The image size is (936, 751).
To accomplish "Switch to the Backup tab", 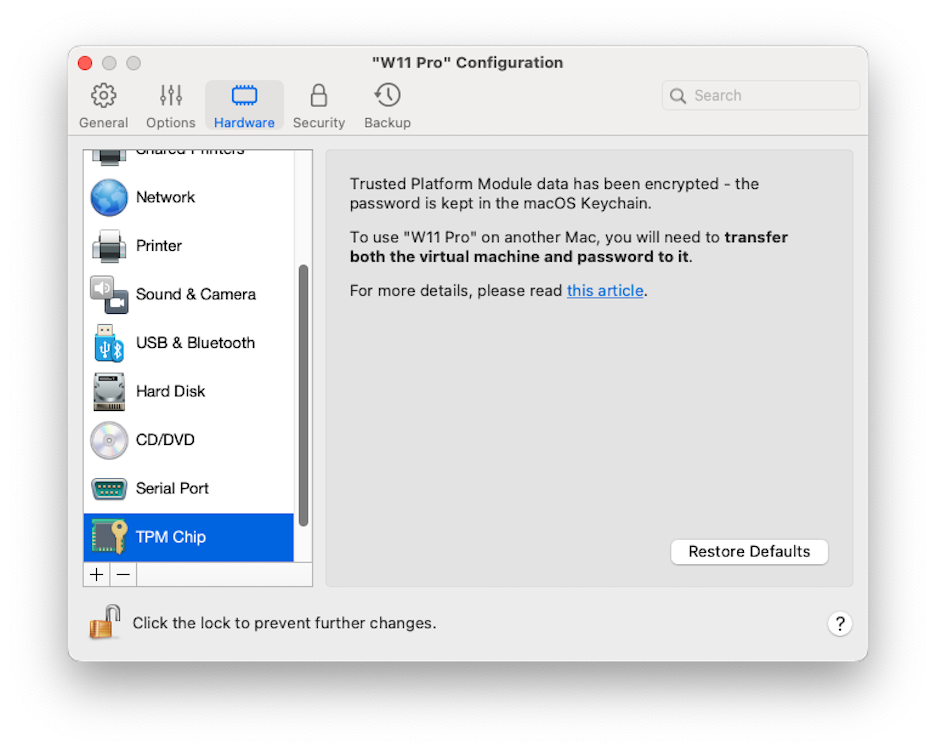I will [x=387, y=104].
